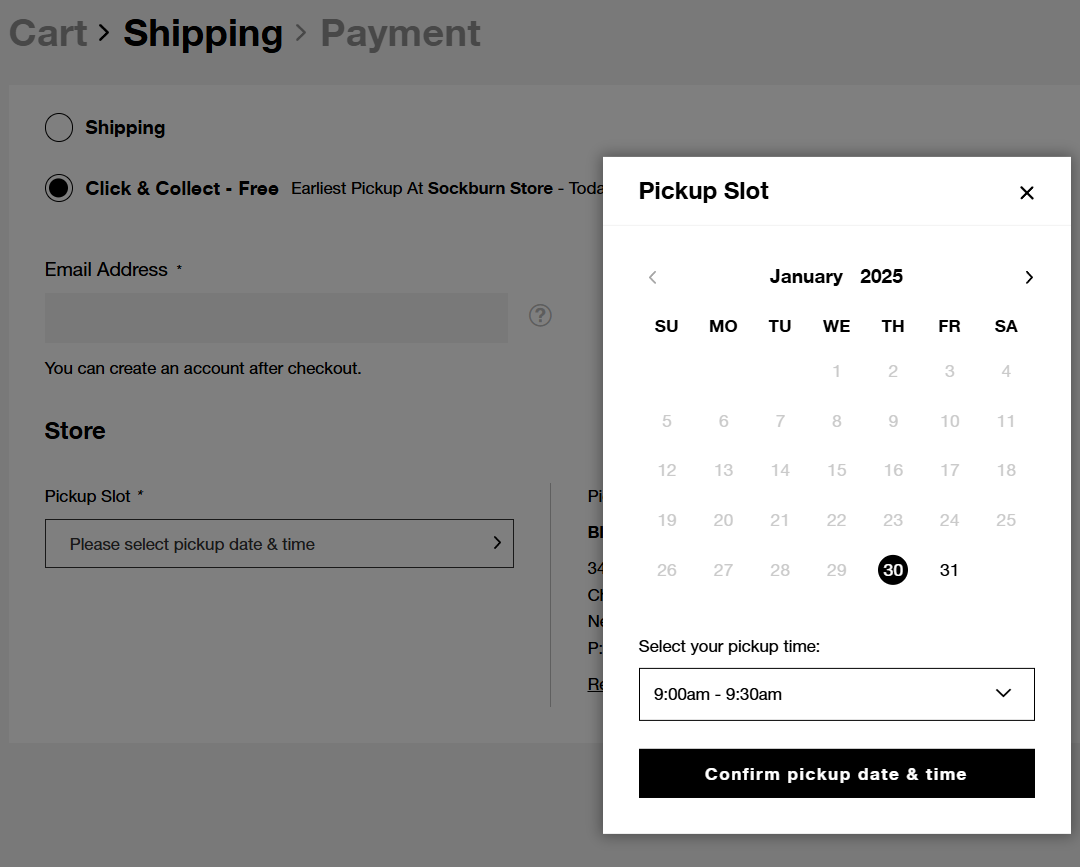Screen dimensions: 1080x867
Task: Select Click & Collect - Free option
Action: pyautogui.click(x=59, y=188)
